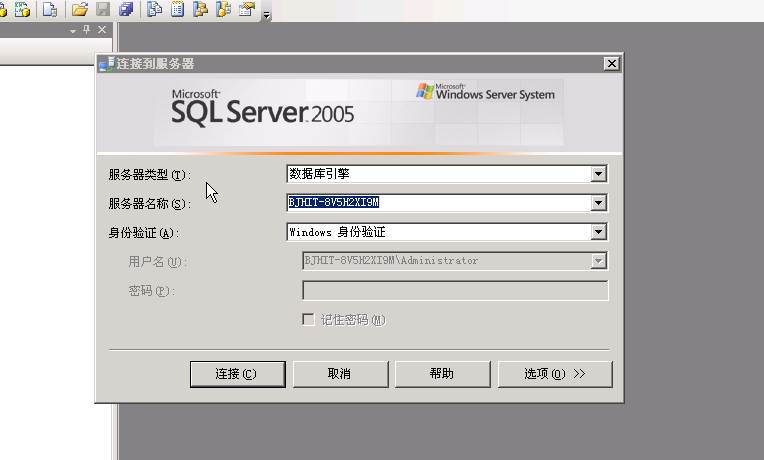Close the Connect to Server dialog
This screenshot has height=460, width=764.
point(611,63)
